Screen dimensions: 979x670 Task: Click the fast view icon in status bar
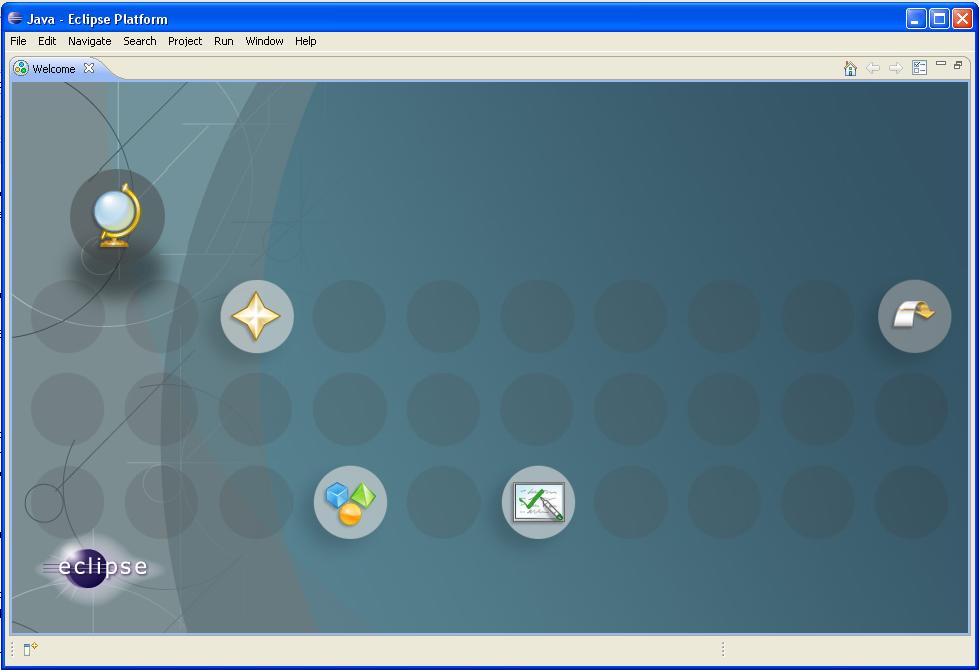[30, 649]
